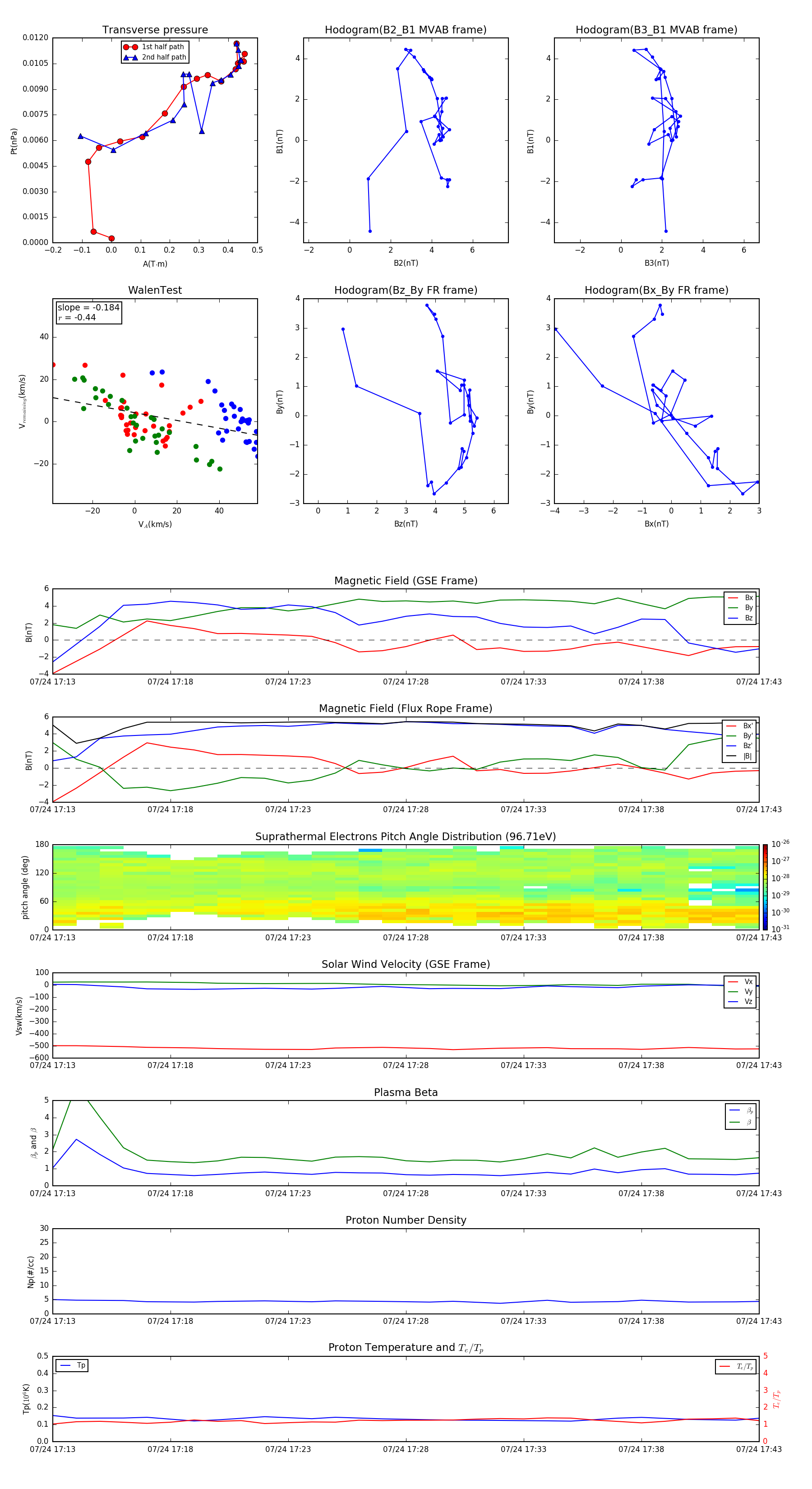Click the "Tp(10^6K)" y-axis label
The height and width of the screenshot is (1489, 812).
click(x=26, y=1399)
